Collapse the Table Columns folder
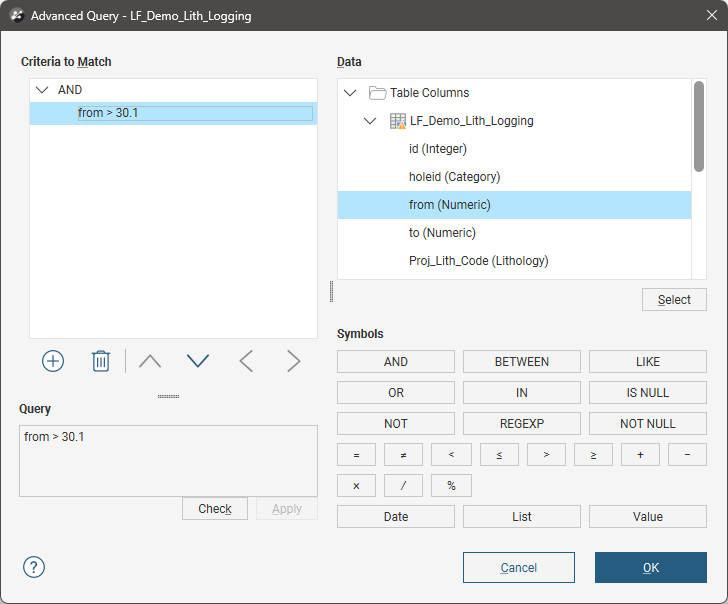The height and width of the screenshot is (604, 728). click(350, 93)
